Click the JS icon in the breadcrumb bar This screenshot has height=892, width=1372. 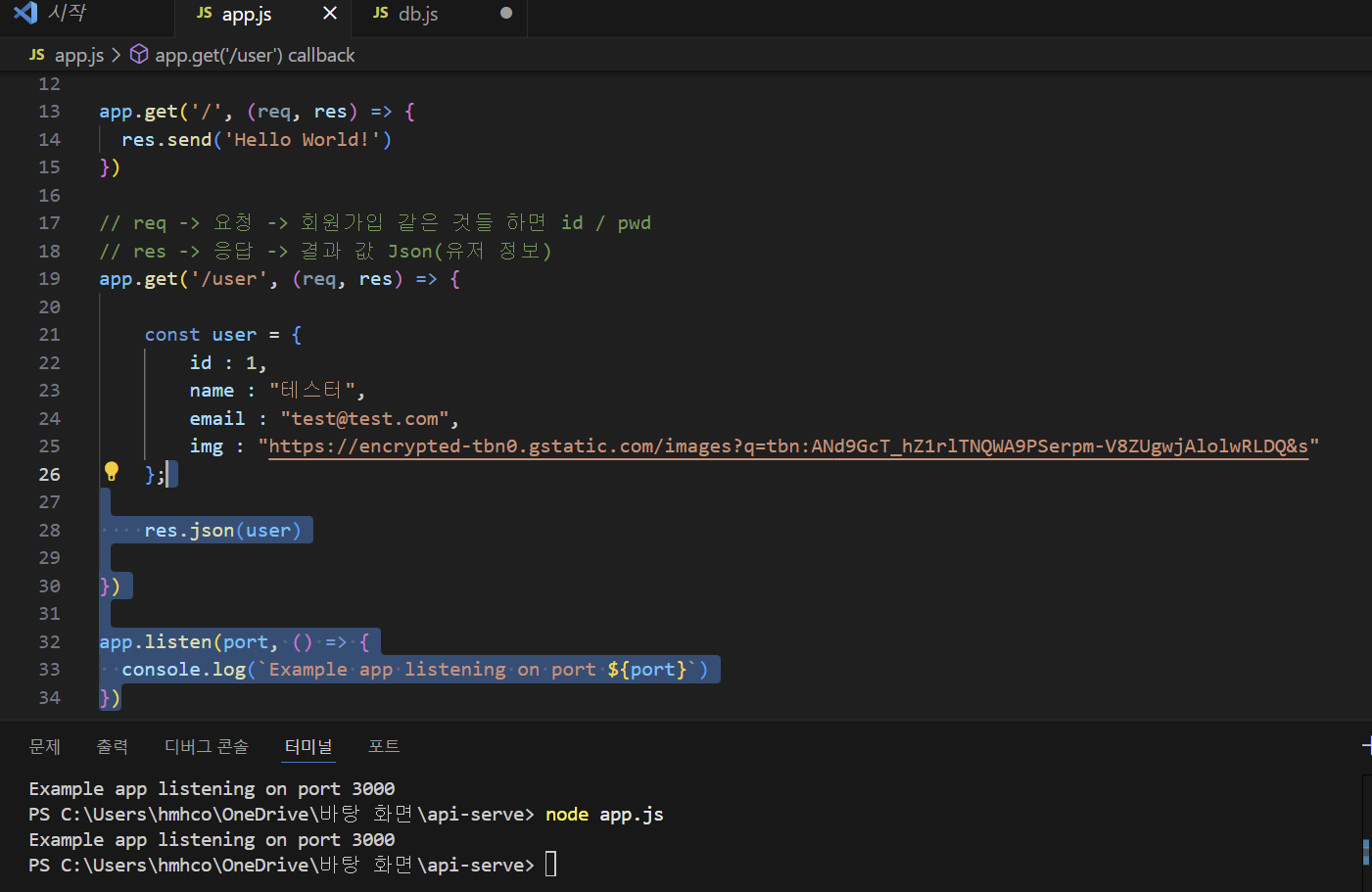(37, 55)
